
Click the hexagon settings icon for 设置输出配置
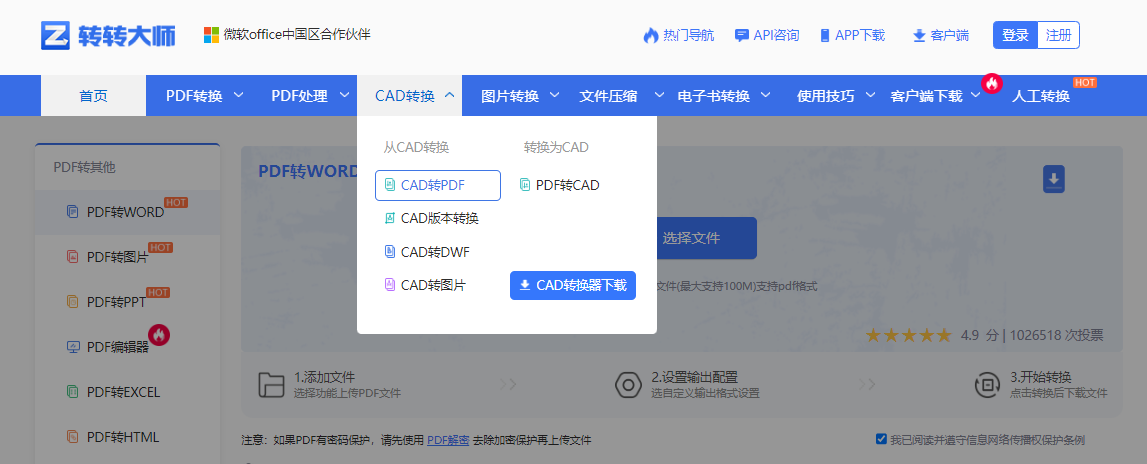tap(628, 384)
